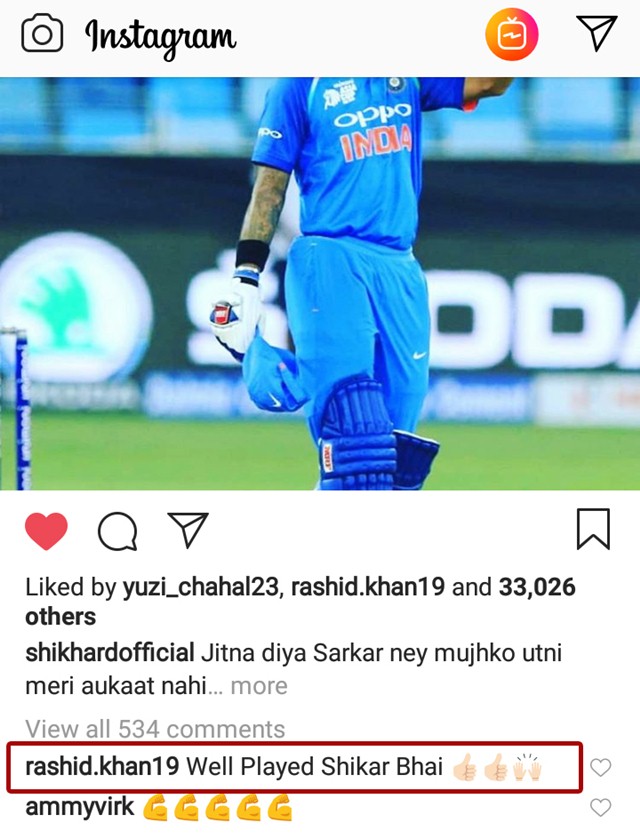Open direct messages from the paper plane icon in the header
640x837 pixels.
point(596,33)
